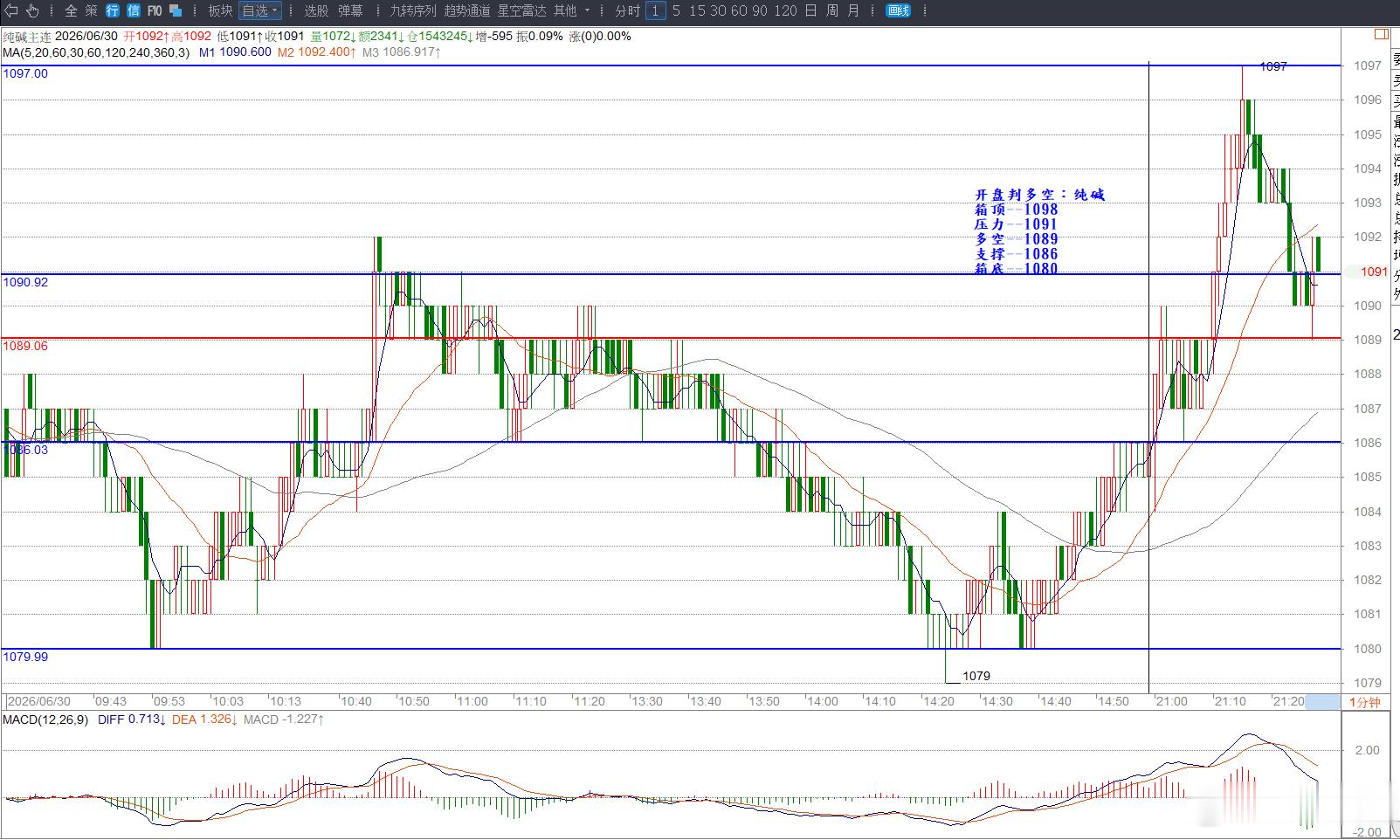The image size is (1400, 840).
Task: Toggle the orange side panel layout icon
Action: [1381, 34]
